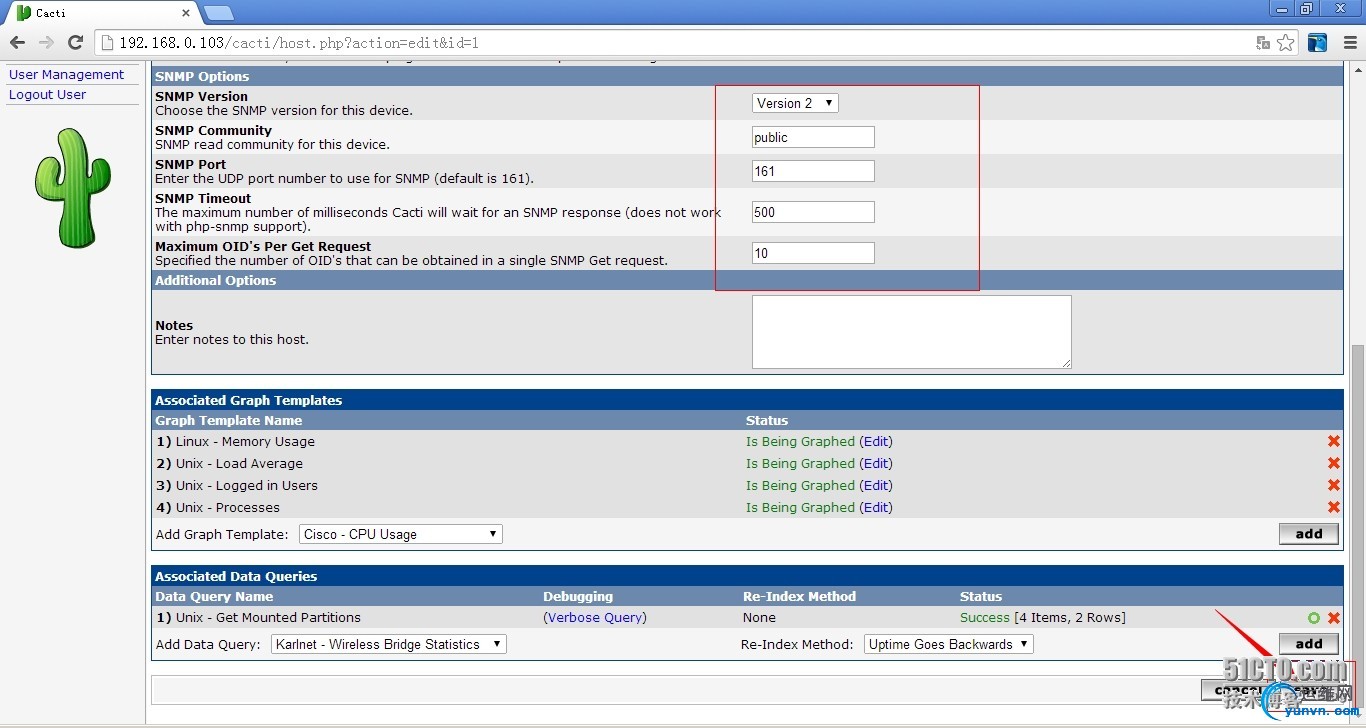Click the Notes text area

911,331
